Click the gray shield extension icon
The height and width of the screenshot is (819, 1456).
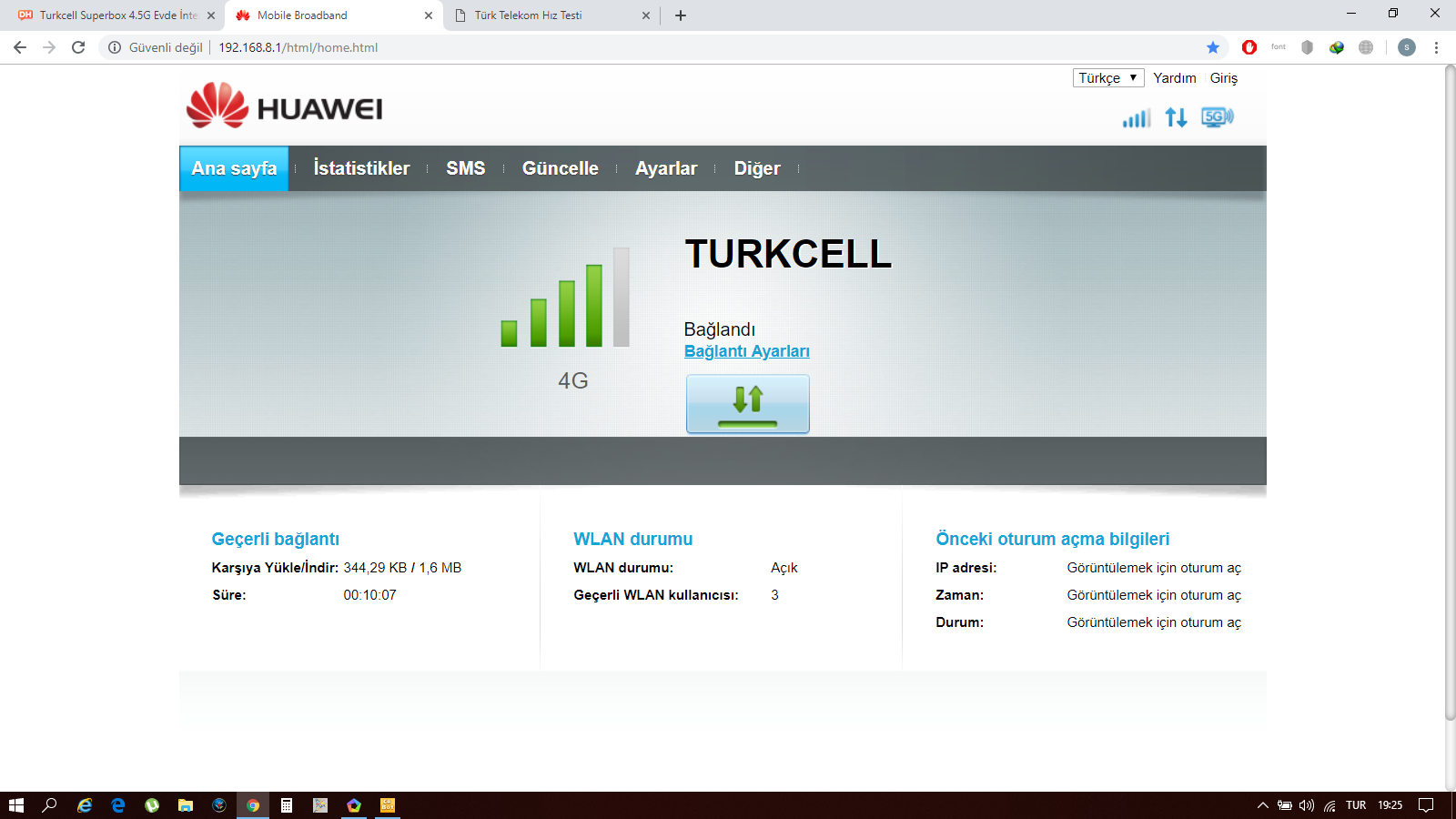[1308, 47]
